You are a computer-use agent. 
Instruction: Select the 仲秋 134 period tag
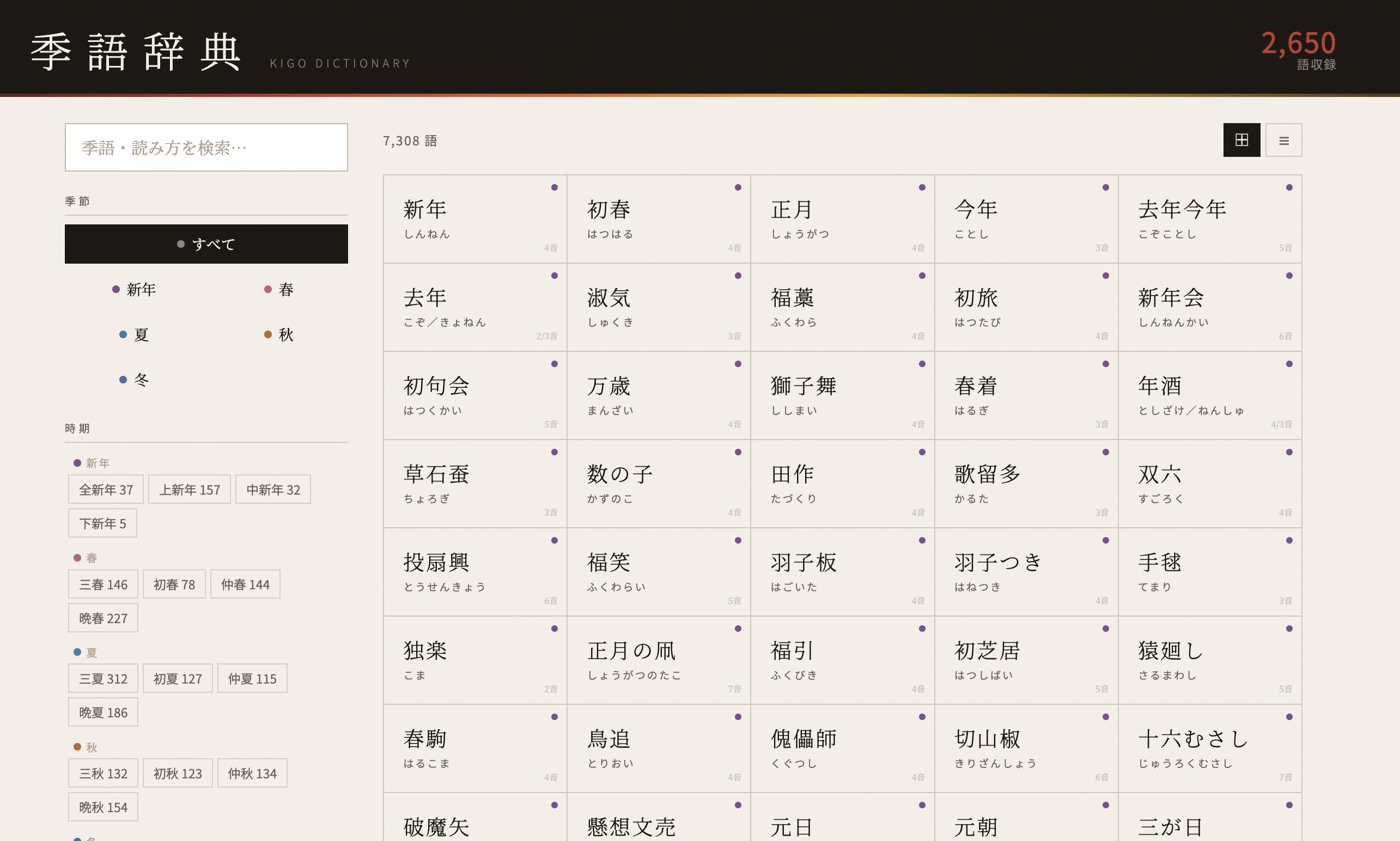coord(252,773)
